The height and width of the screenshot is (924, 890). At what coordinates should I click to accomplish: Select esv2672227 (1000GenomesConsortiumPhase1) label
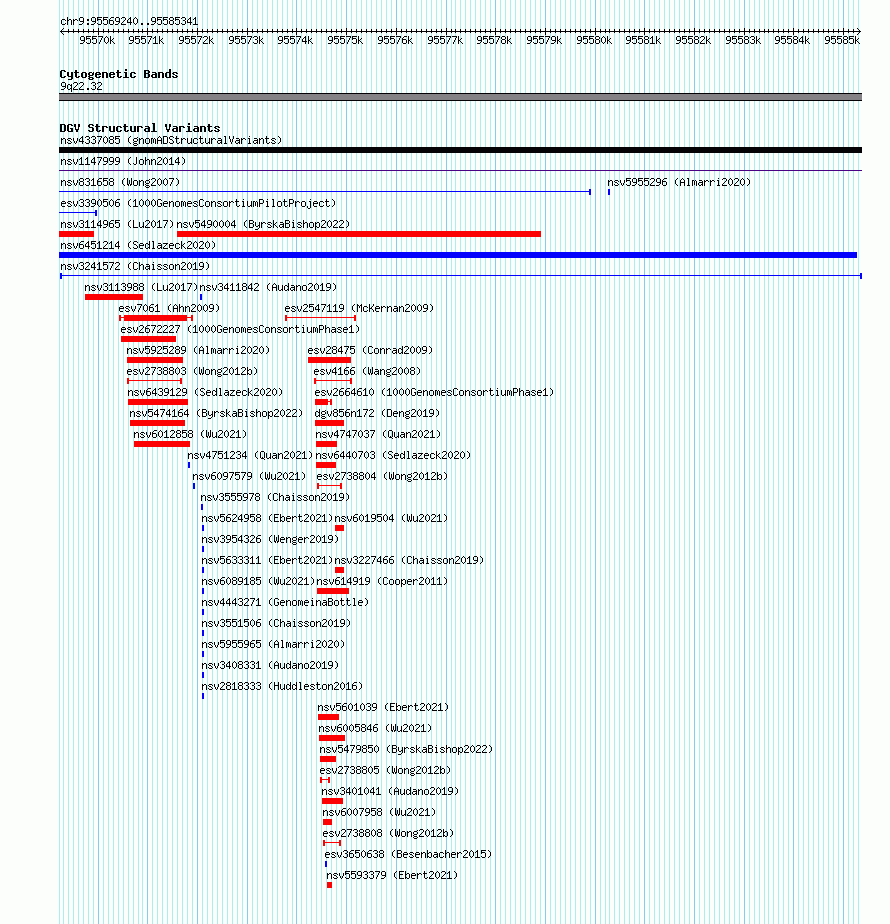[x=240, y=329]
